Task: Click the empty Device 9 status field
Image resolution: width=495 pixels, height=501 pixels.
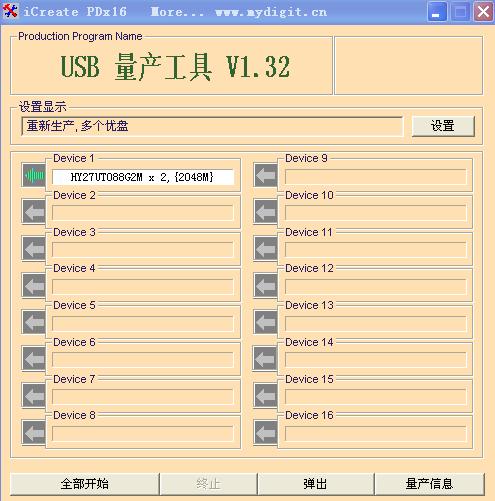Action: point(375,177)
